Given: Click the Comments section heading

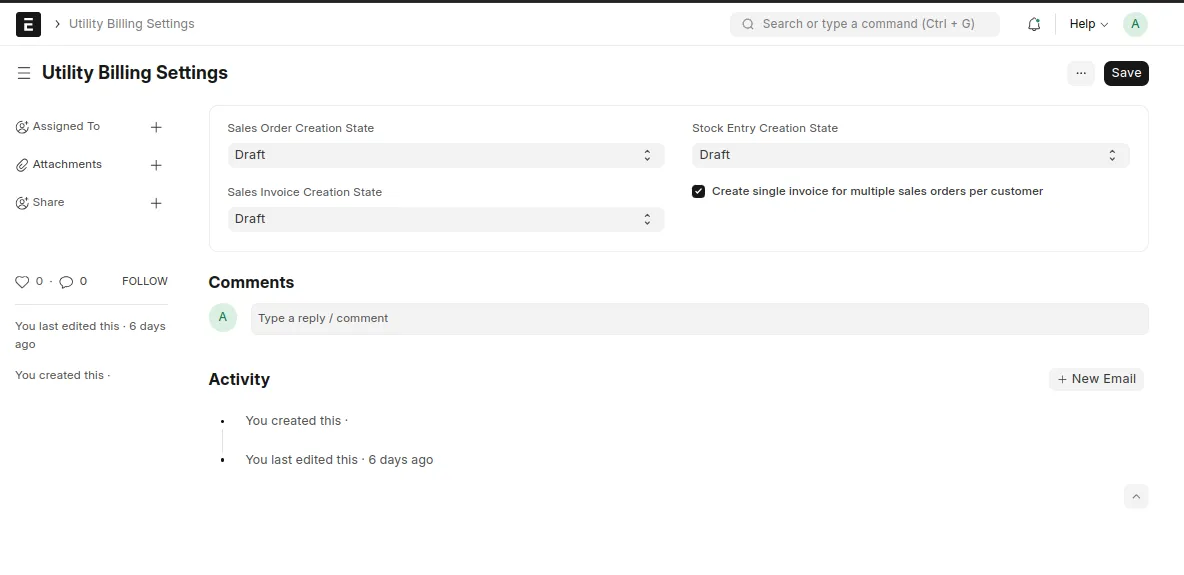Looking at the screenshot, I should [x=251, y=283].
